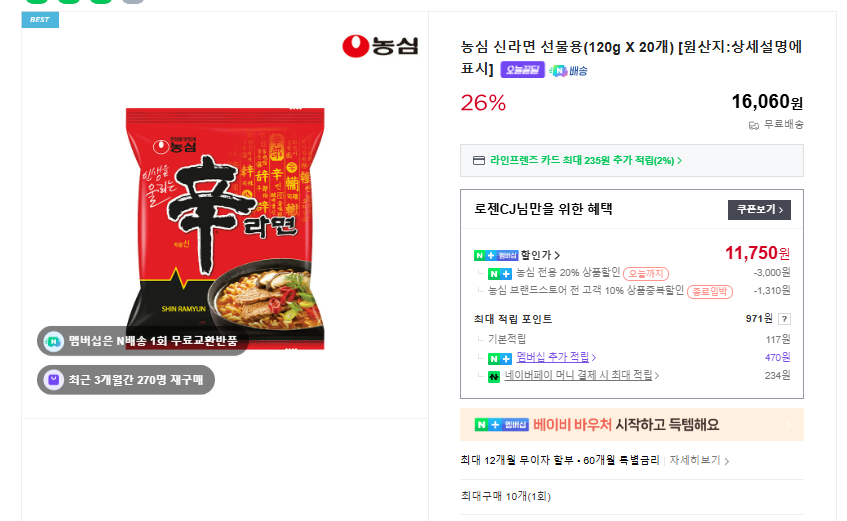Open the question mark help for 적립 포인트

[784, 319]
